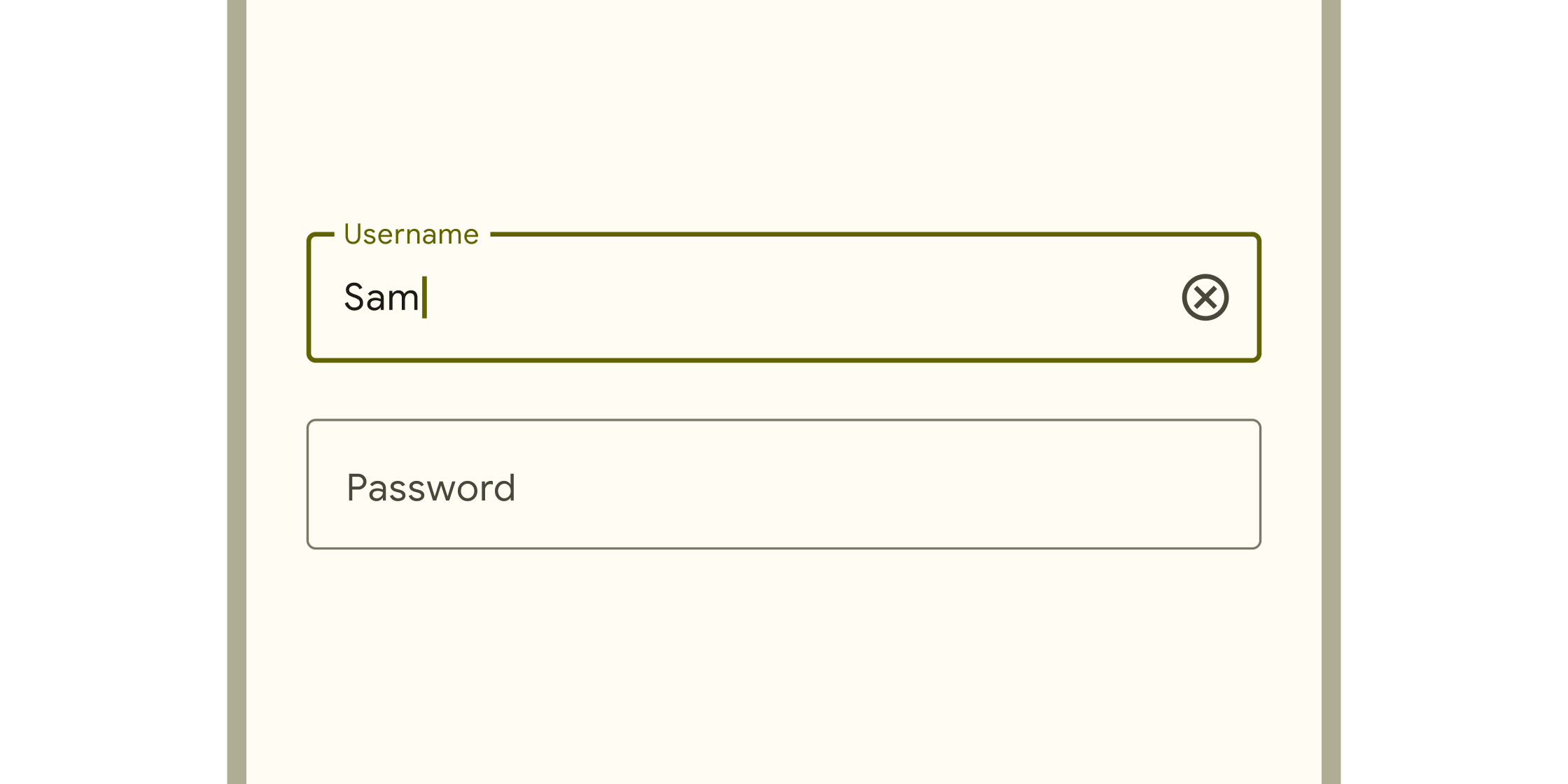The height and width of the screenshot is (784, 1568).
Task: Click the active Username text entry
Action: [x=783, y=296]
